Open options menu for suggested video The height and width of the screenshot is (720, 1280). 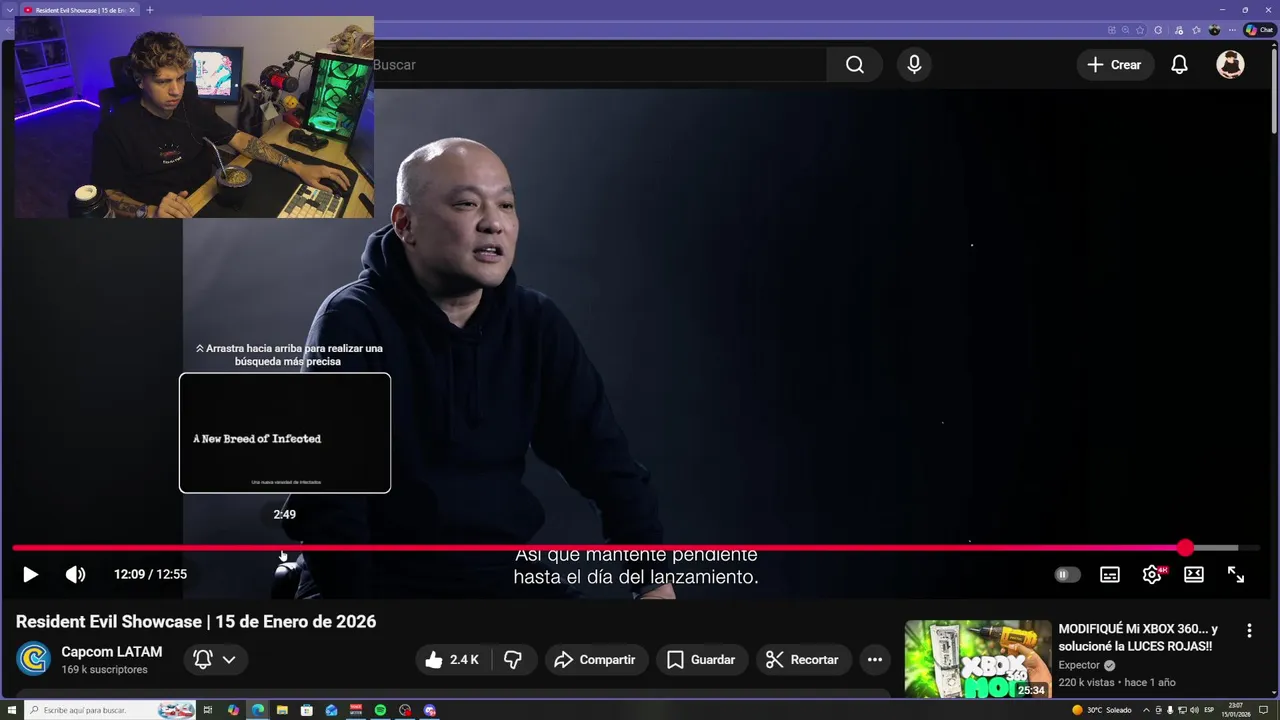(1249, 631)
